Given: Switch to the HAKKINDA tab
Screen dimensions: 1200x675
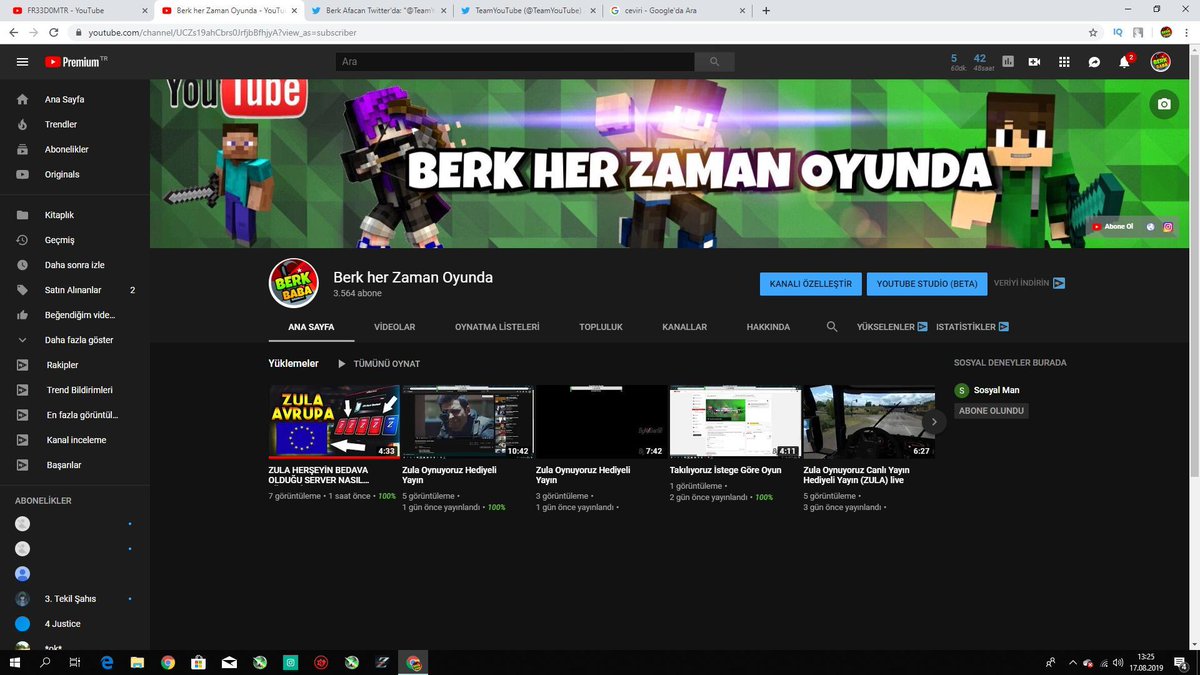Looking at the screenshot, I should click(768, 327).
